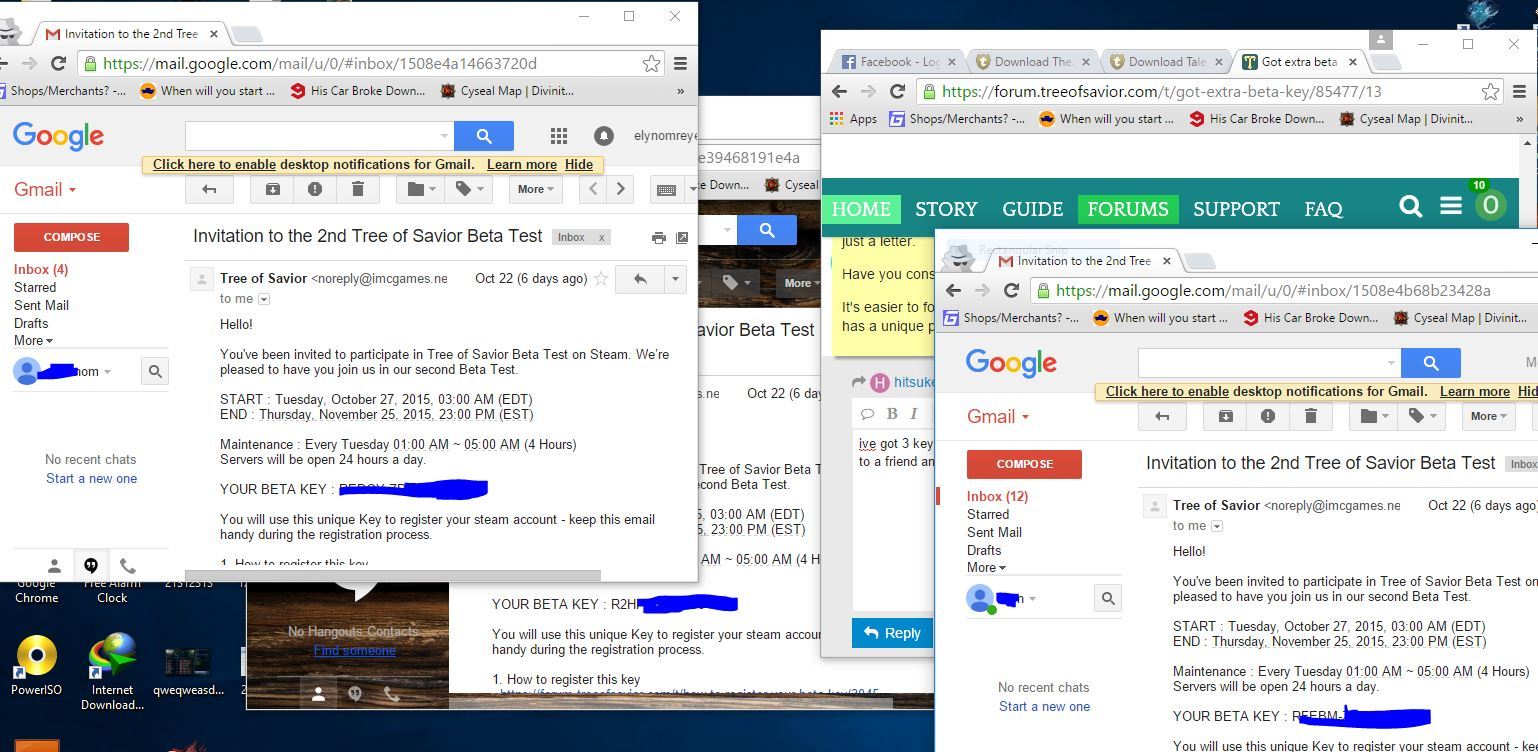Open the PowerISO desktop icon
Image resolution: width=1538 pixels, height=752 pixels.
pos(37,661)
